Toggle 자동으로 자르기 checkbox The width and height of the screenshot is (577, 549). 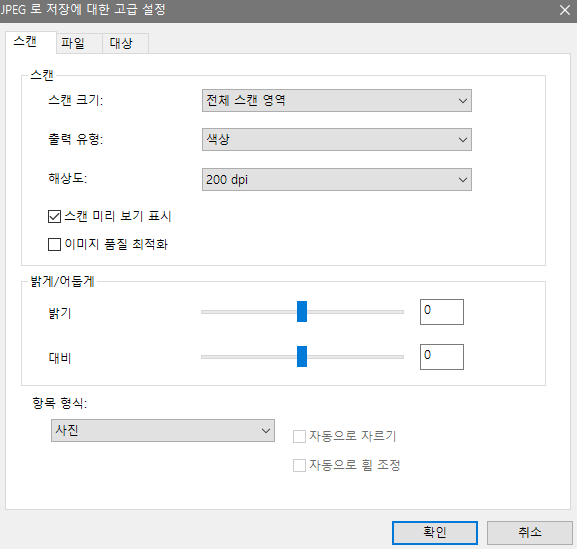pyautogui.click(x=299, y=437)
